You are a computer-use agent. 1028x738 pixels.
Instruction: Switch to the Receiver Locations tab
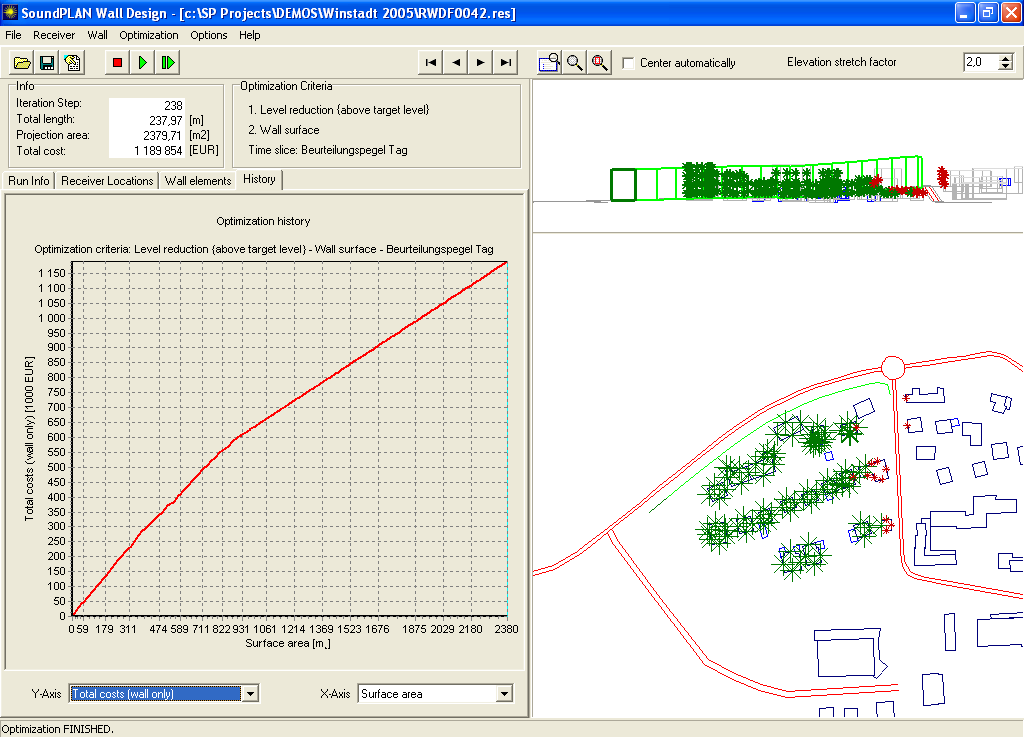pos(107,181)
